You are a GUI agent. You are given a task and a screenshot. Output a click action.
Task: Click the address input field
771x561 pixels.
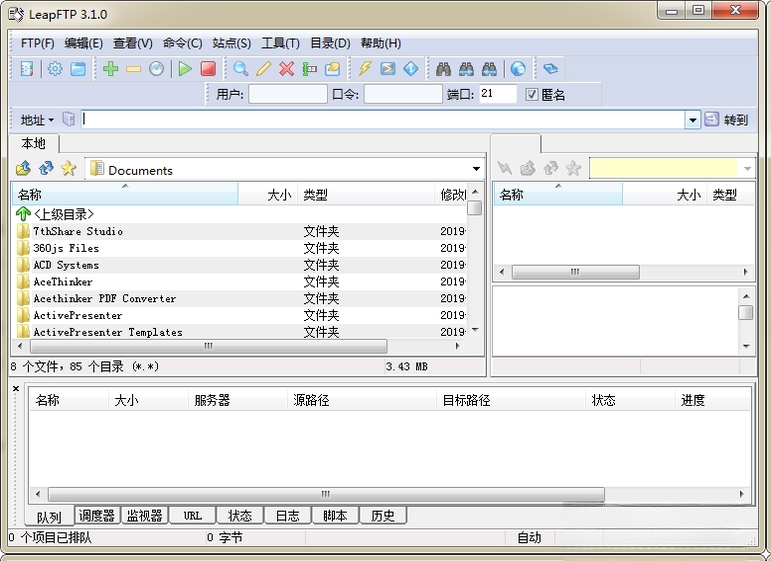click(x=383, y=119)
